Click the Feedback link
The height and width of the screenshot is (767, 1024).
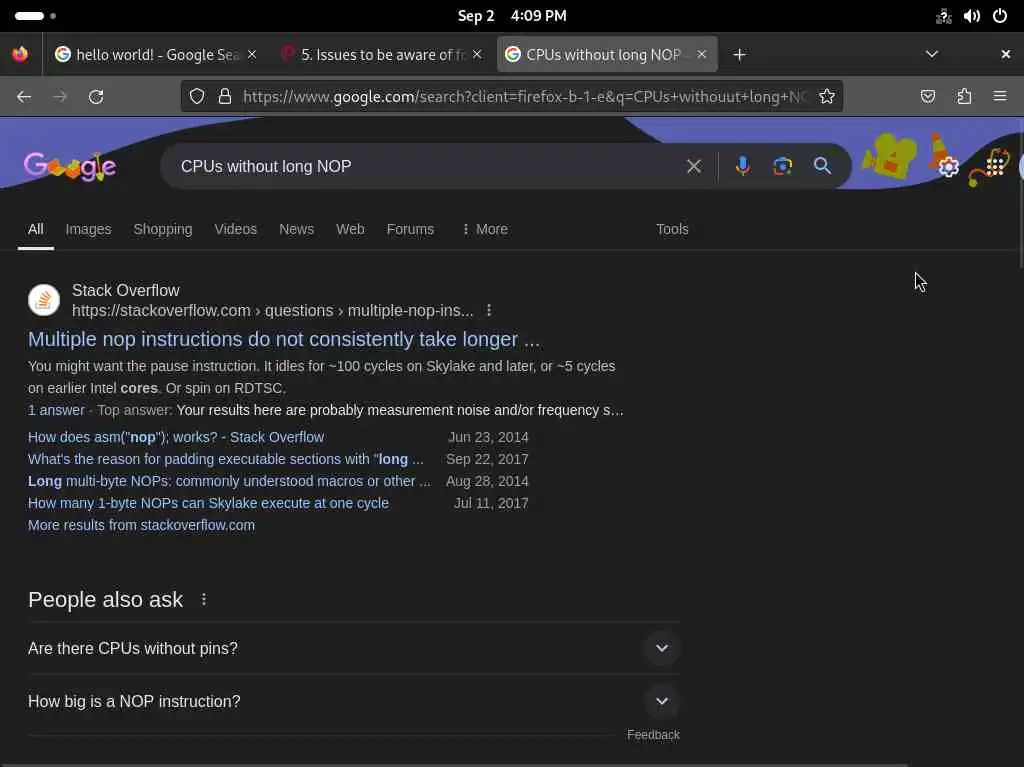(653, 735)
